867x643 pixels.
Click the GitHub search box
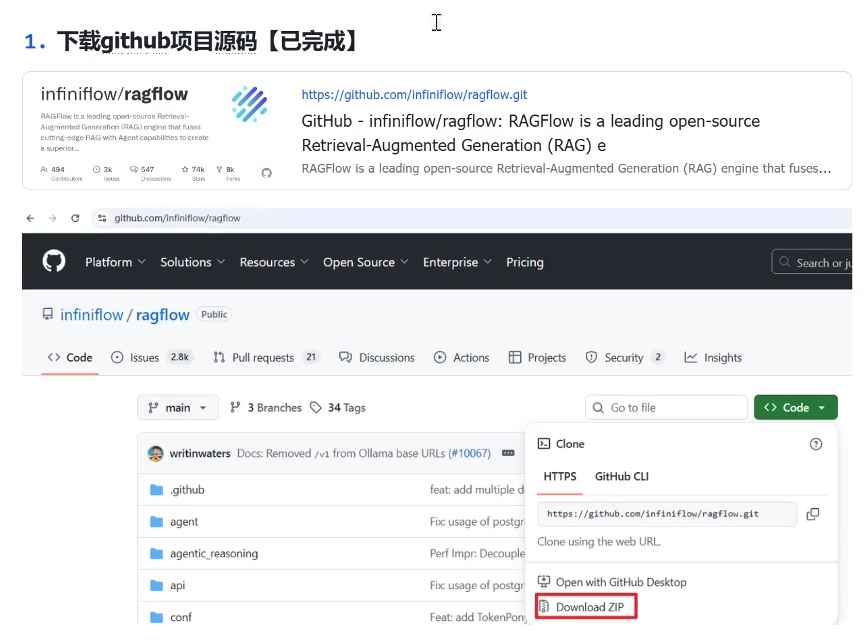[812, 262]
